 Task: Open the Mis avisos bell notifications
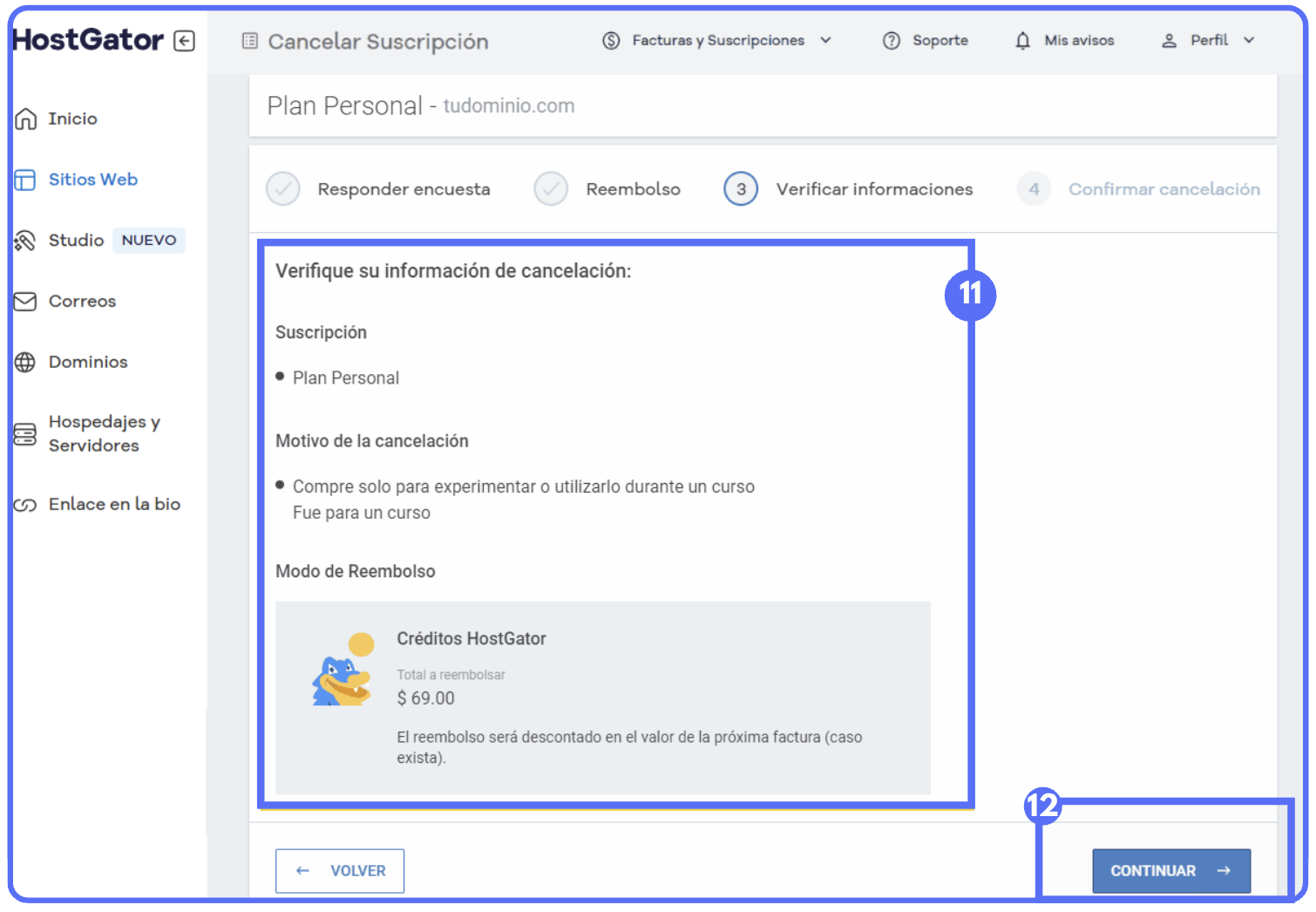coord(1022,41)
